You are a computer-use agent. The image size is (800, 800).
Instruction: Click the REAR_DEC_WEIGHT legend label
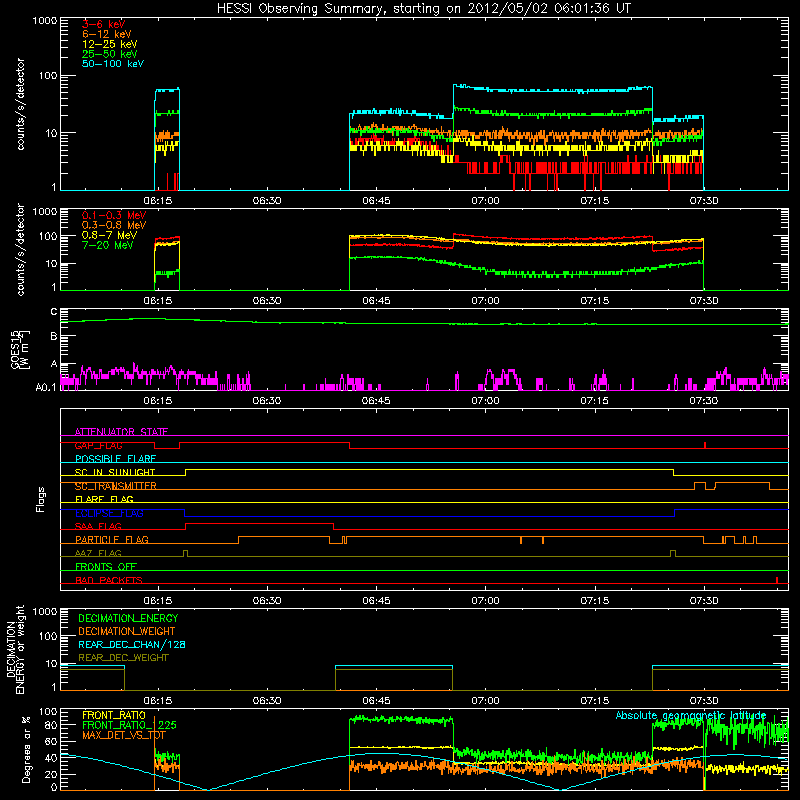tap(123, 658)
